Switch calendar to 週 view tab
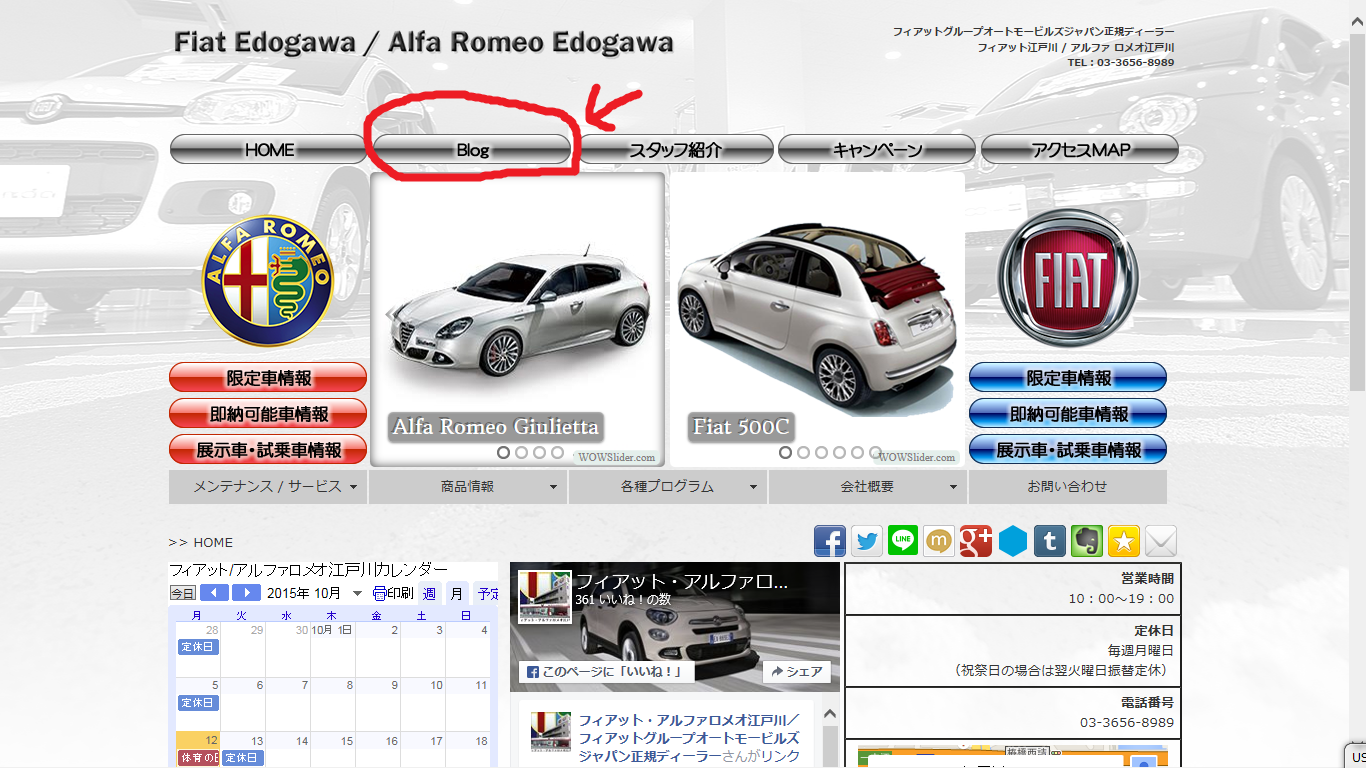 coord(429,593)
